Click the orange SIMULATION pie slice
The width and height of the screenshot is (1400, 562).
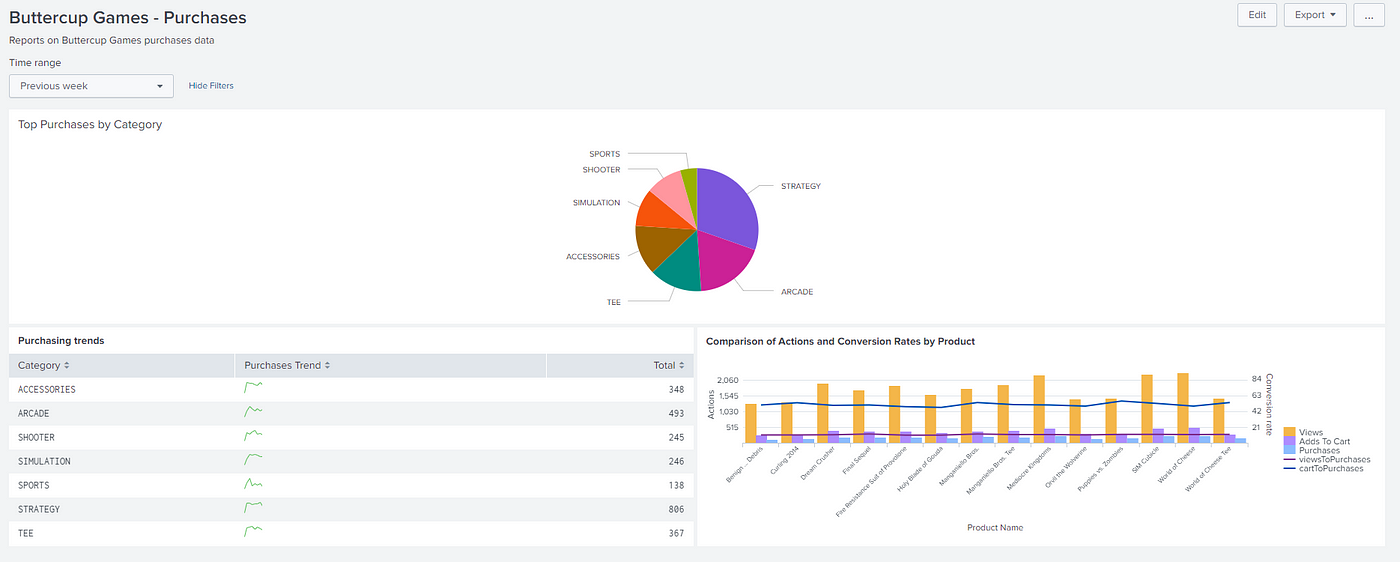click(x=662, y=212)
